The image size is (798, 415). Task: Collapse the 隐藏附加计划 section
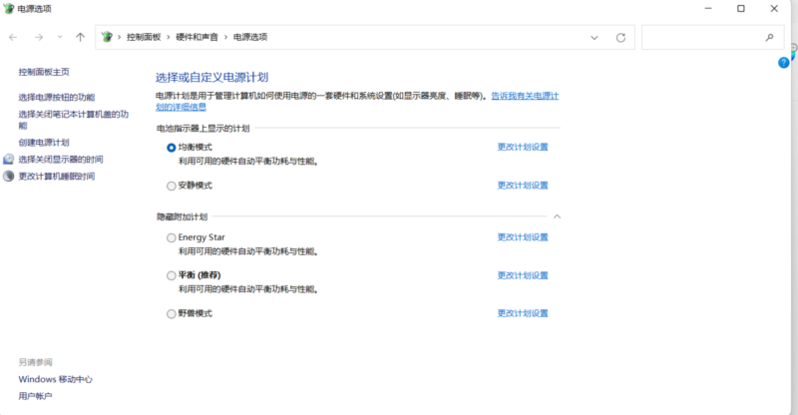557,216
